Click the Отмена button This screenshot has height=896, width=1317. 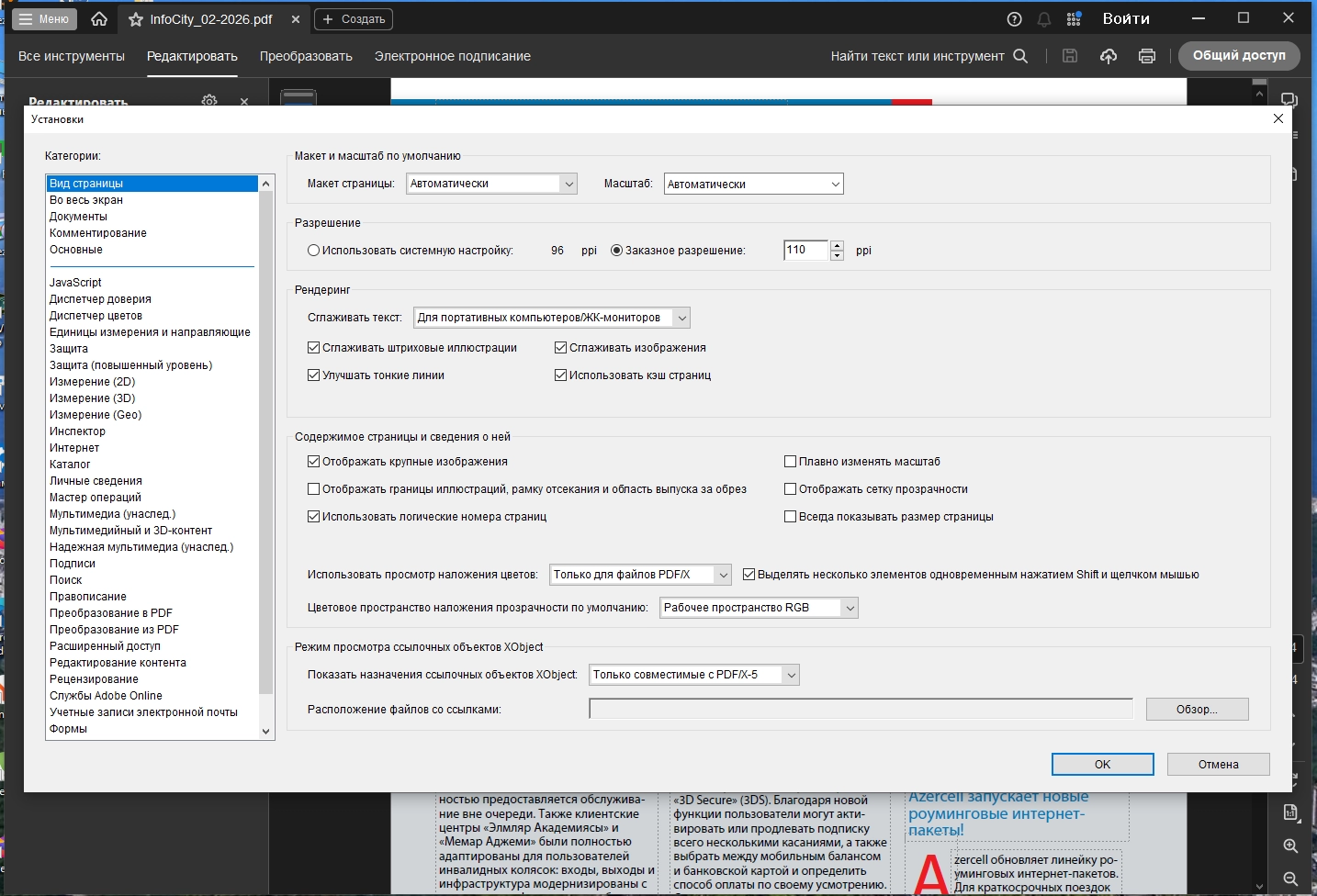[x=1218, y=765]
